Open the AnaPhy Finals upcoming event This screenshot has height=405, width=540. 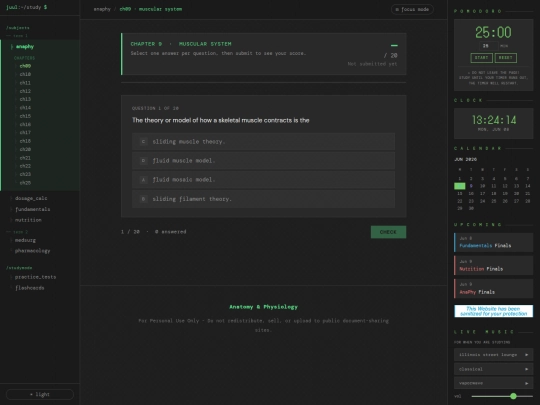tap(494, 289)
